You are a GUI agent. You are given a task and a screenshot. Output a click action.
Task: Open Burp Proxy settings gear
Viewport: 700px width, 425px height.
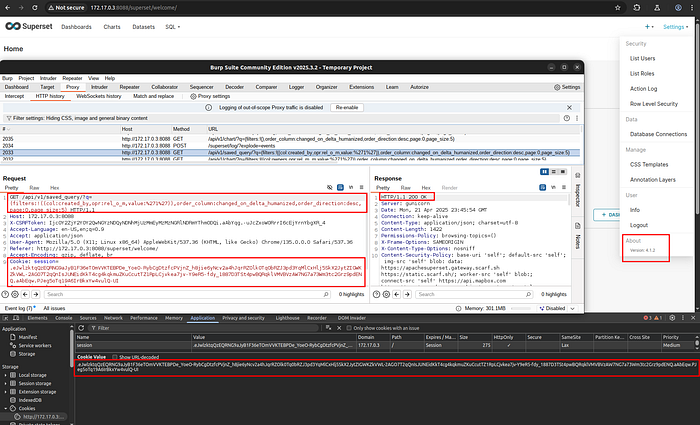coord(193,96)
